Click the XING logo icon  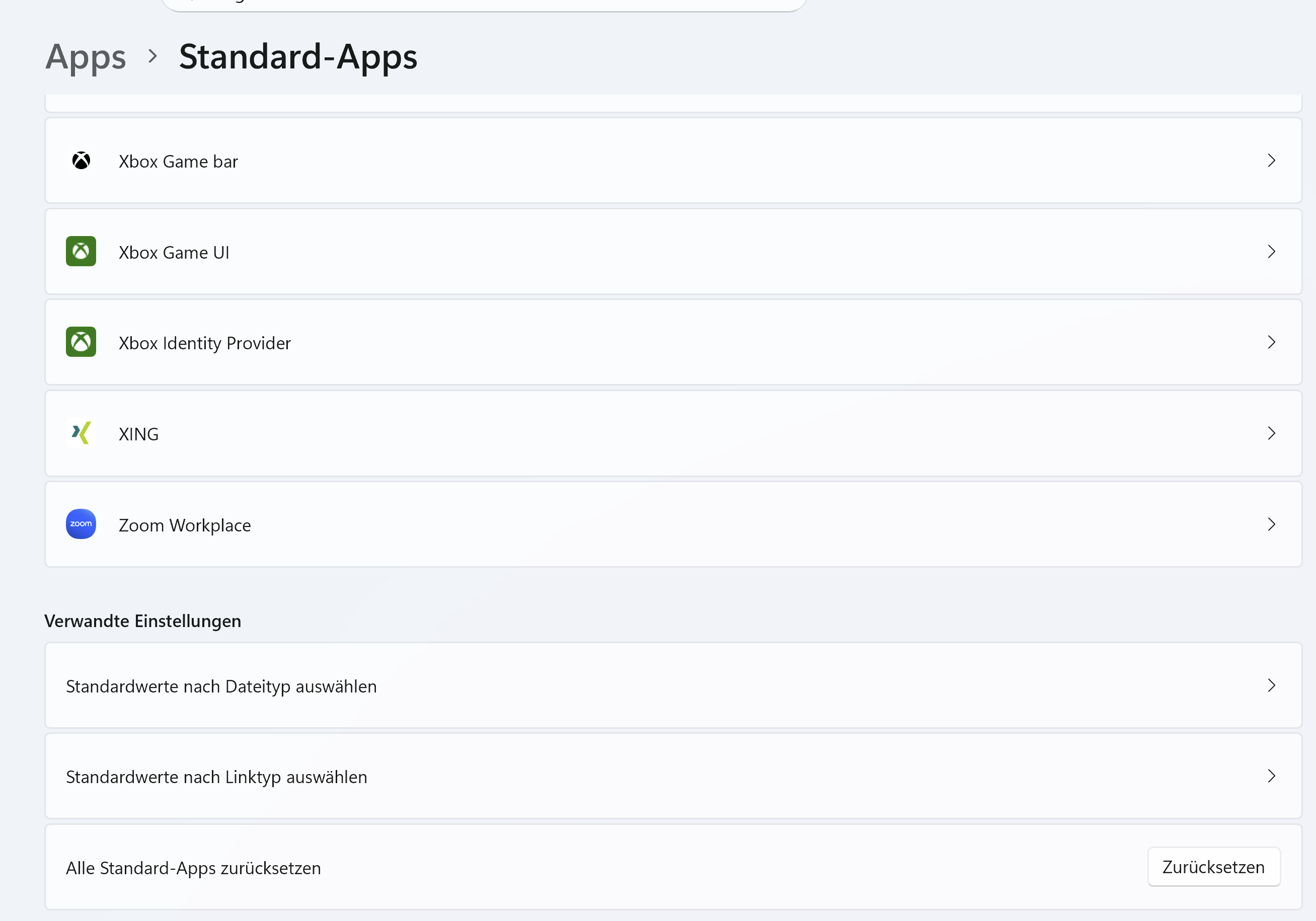pos(81,433)
